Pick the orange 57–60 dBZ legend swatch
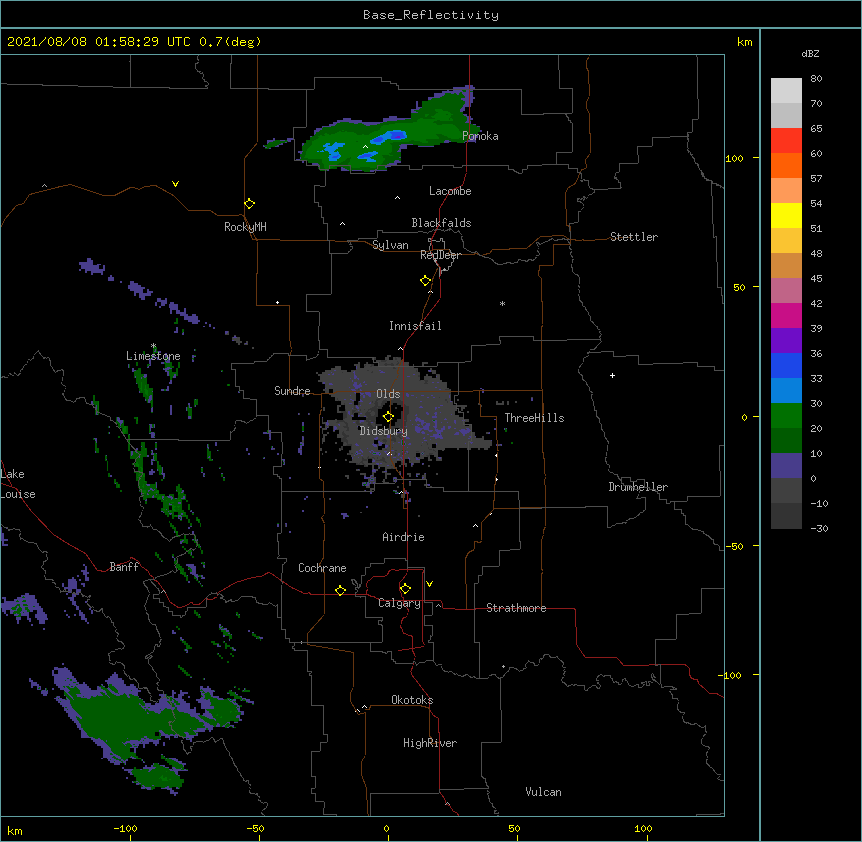862x842 pixels. point(786,165)
